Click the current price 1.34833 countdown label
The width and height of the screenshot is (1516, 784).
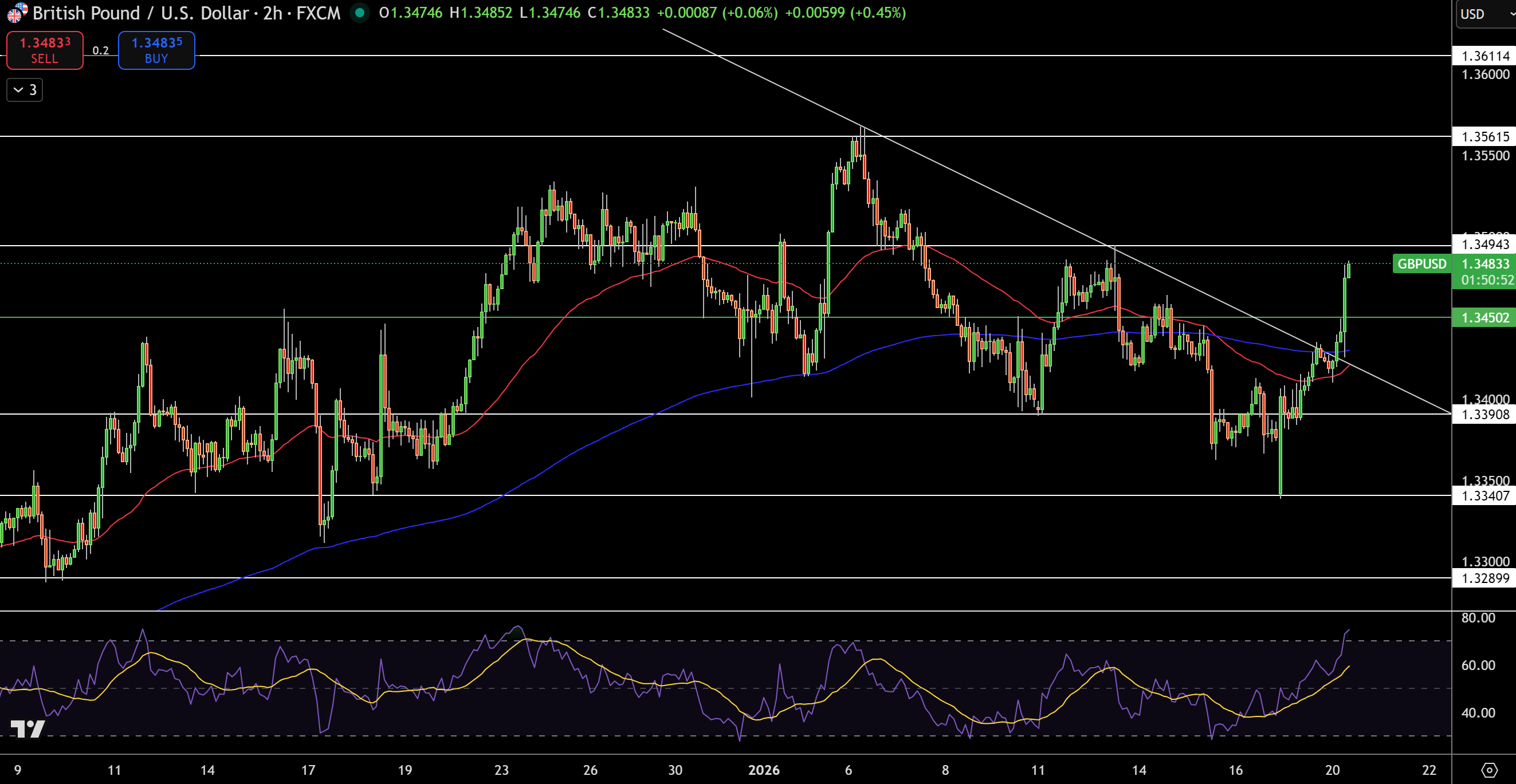point(1486,271)
